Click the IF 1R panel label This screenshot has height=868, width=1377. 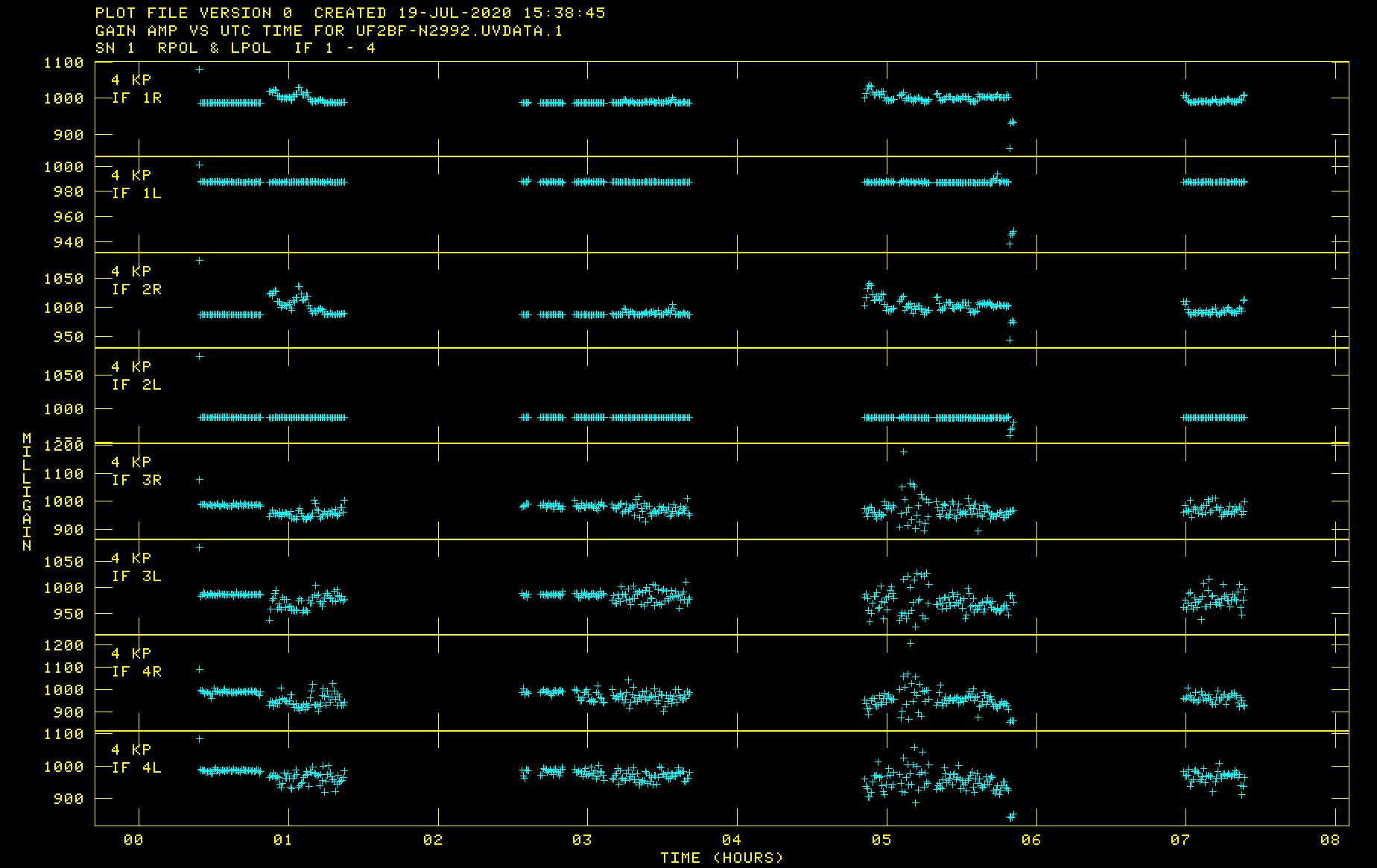[x=136, y=98]
